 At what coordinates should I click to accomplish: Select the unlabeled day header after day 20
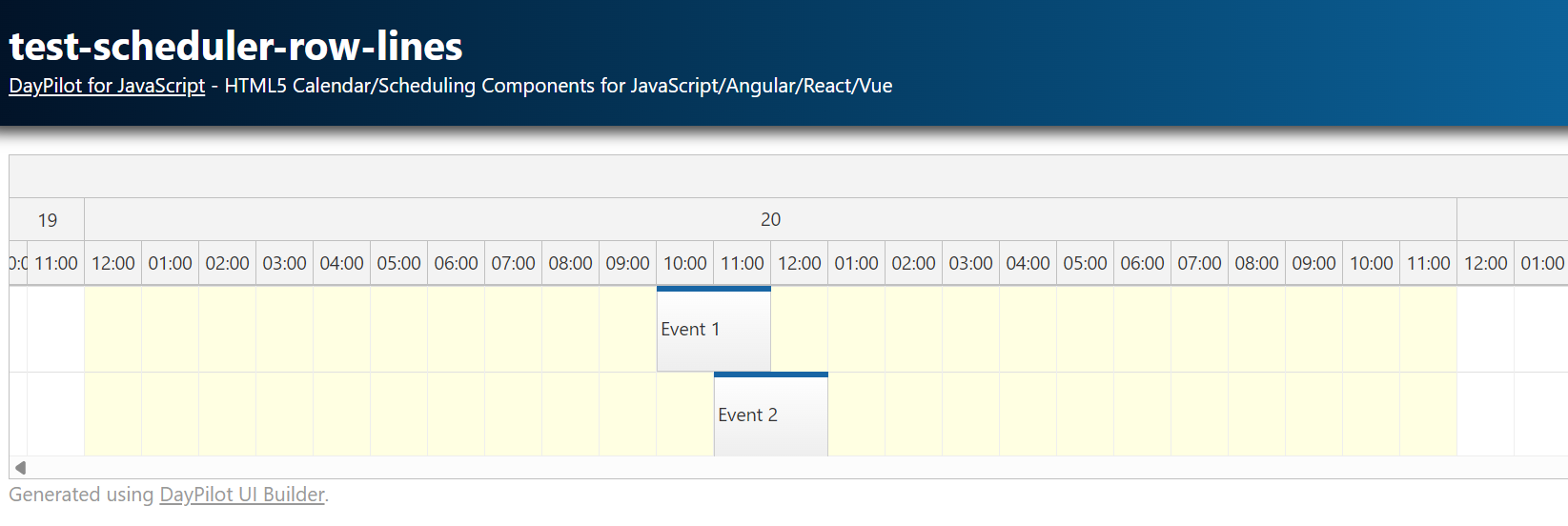(1512, 220)
